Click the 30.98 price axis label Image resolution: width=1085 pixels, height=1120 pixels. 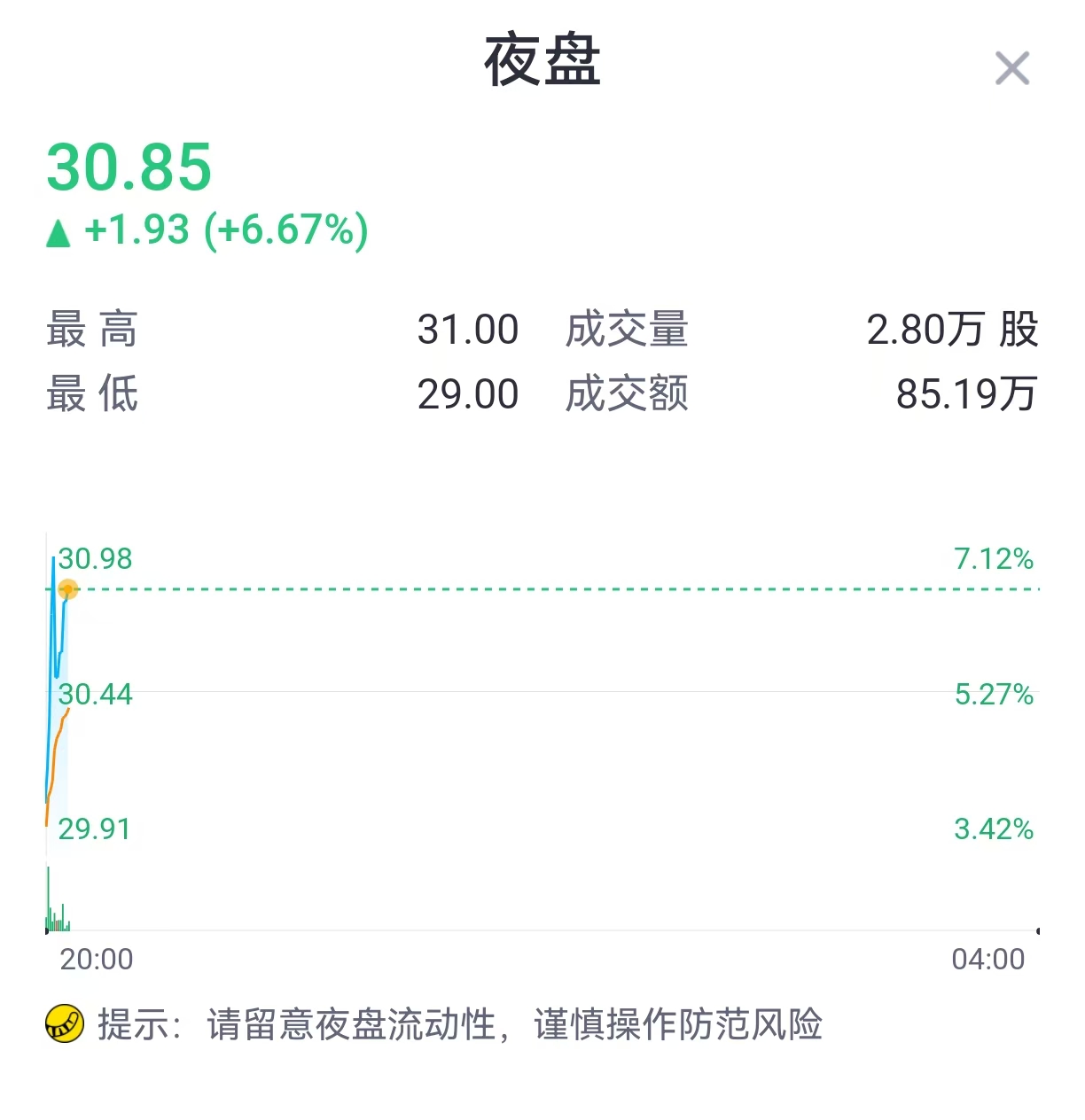point(95,559)
